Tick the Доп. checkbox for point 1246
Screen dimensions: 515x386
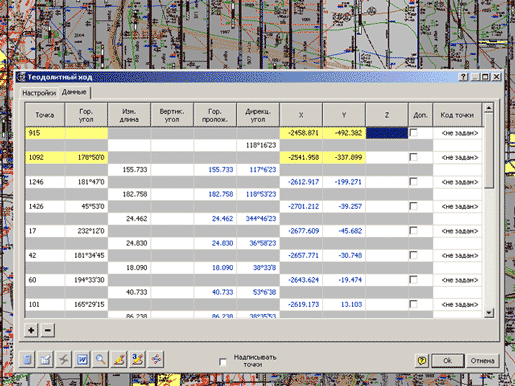(413, 182)
